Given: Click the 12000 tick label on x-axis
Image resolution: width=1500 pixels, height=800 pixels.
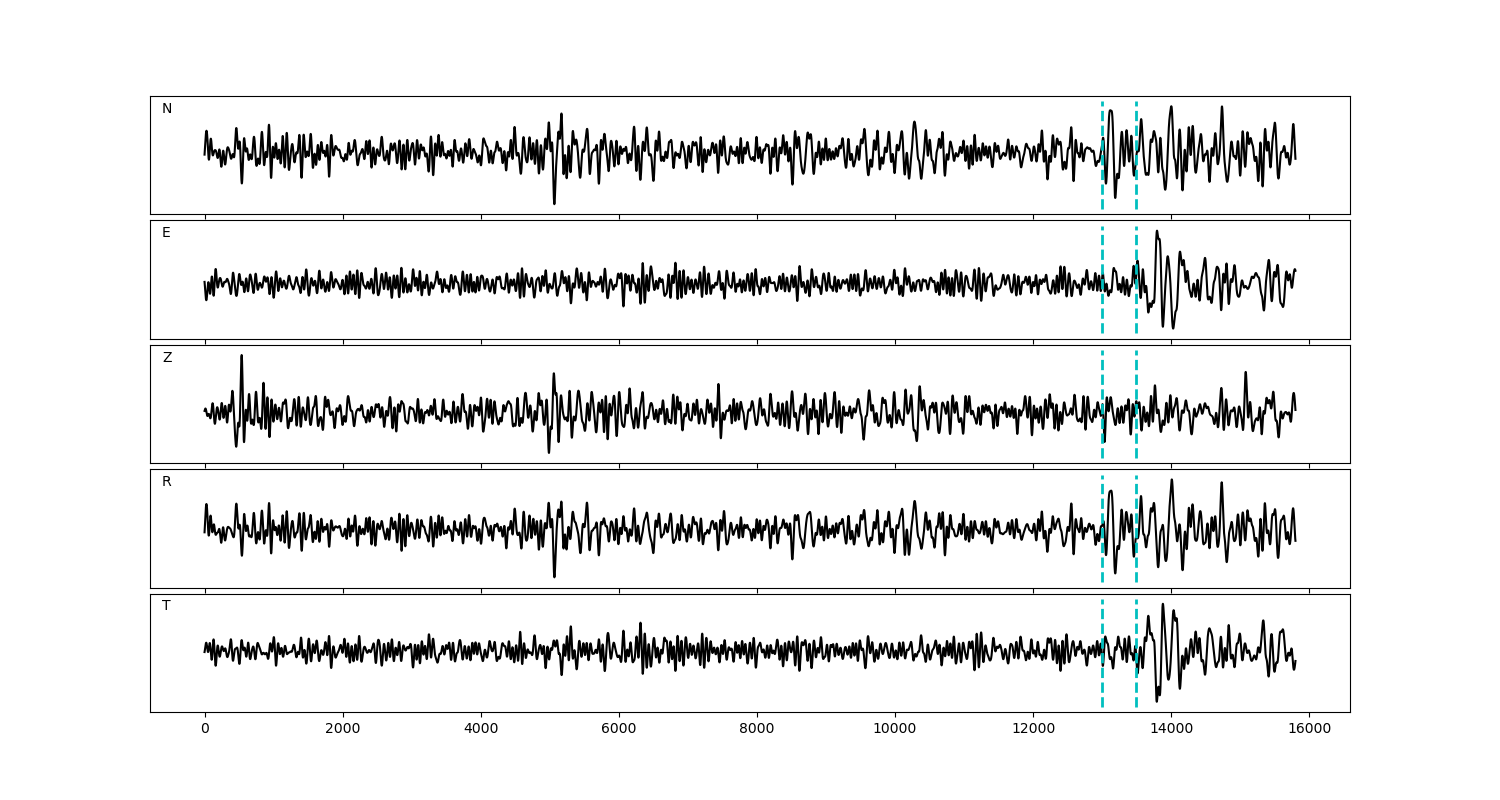Looking at the screenshot, I should point(1033,730).
